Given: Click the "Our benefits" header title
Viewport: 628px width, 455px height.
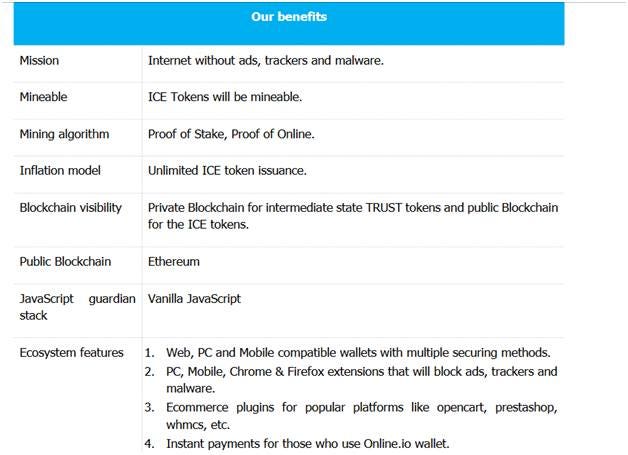Looking at the screenshot, I should click(289, 17).
